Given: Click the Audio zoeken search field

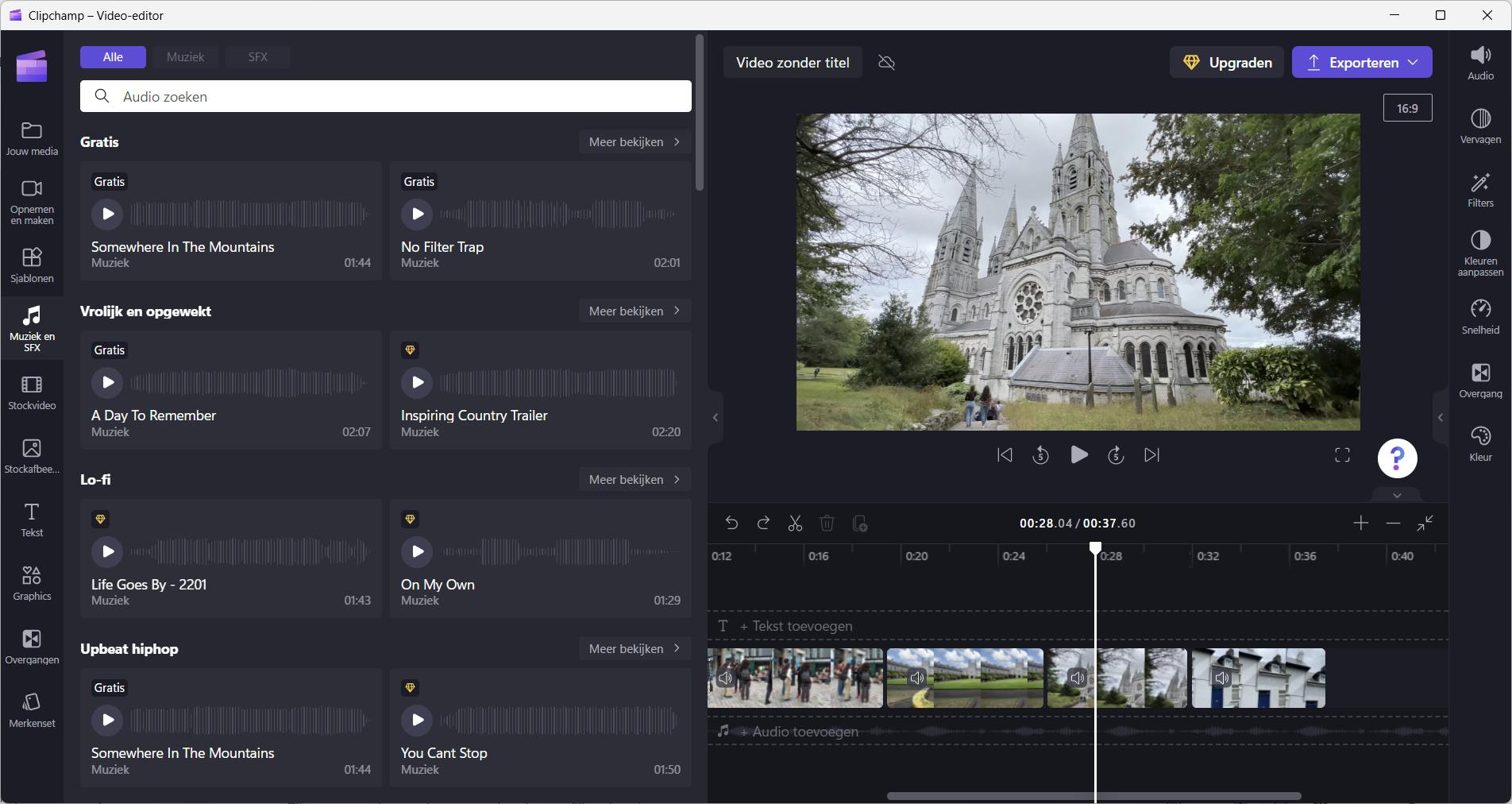Looking at the screenshot, I should 386,97.
